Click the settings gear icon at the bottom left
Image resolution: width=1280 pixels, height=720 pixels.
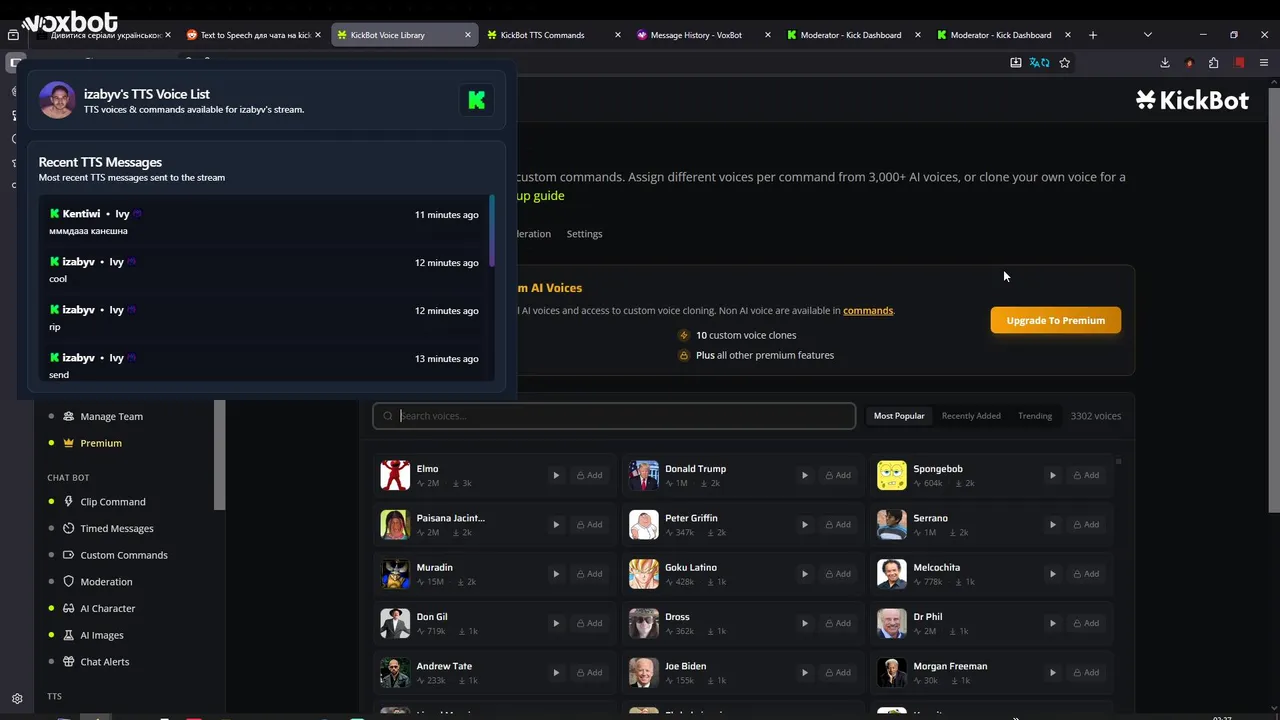(x=17, y=699)
